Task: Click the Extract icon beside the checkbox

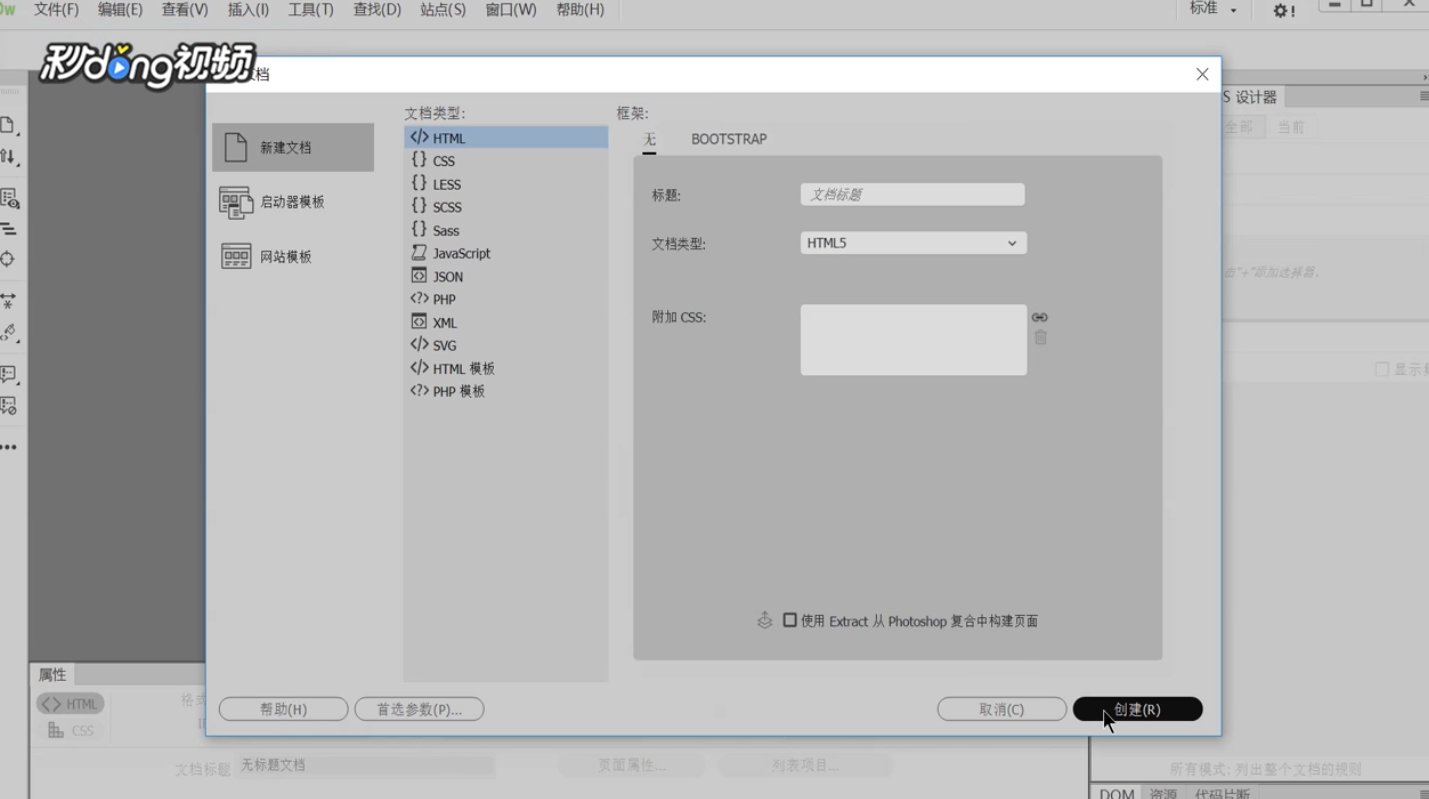Action: tap(765, 620)
